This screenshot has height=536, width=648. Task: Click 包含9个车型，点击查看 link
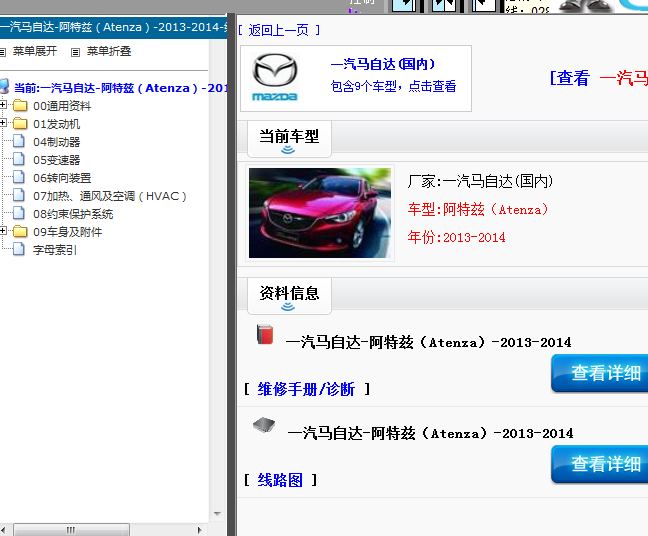tap(393, 86)
